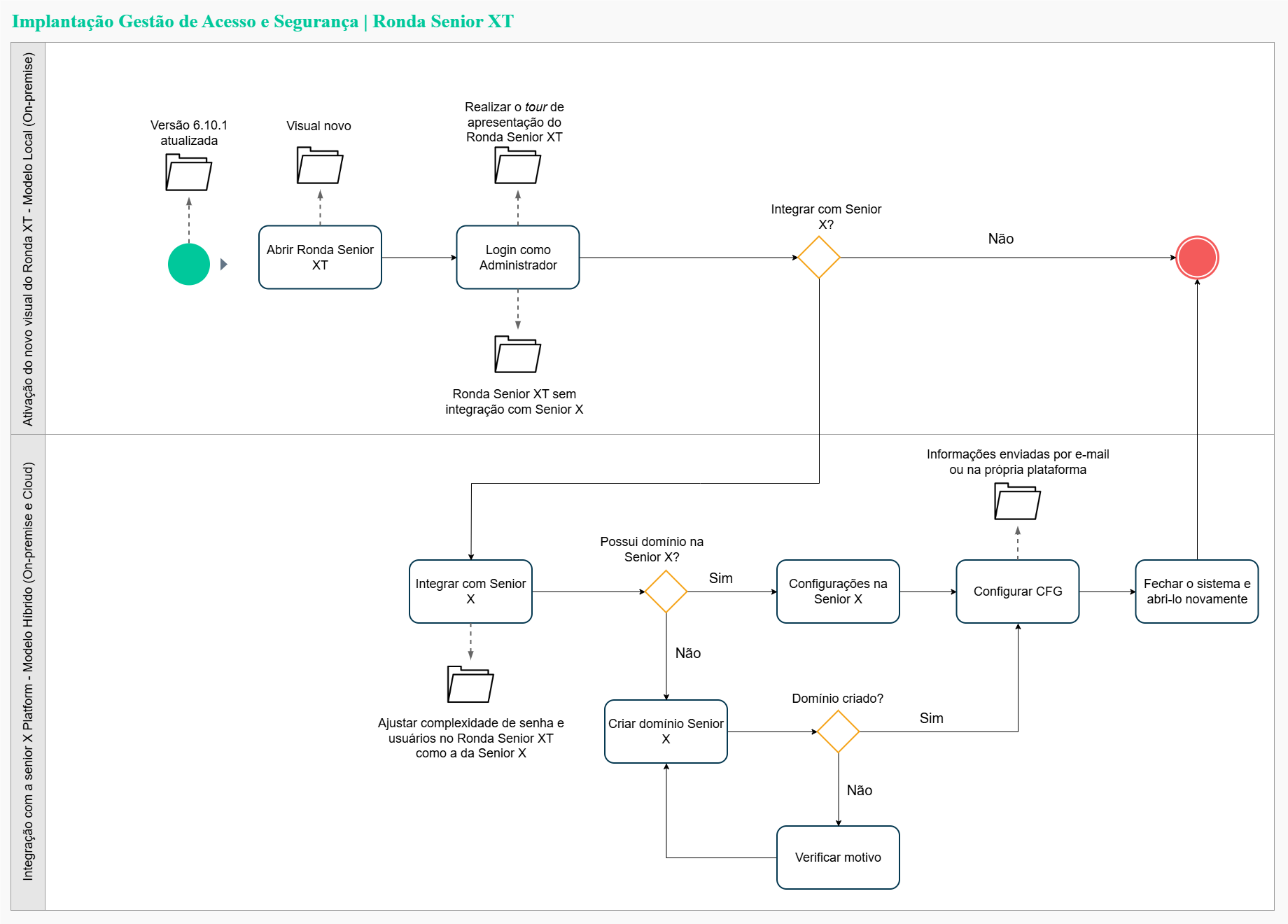Select the "Integrar com Senior X?" gateway diamond

click(819, 258)
